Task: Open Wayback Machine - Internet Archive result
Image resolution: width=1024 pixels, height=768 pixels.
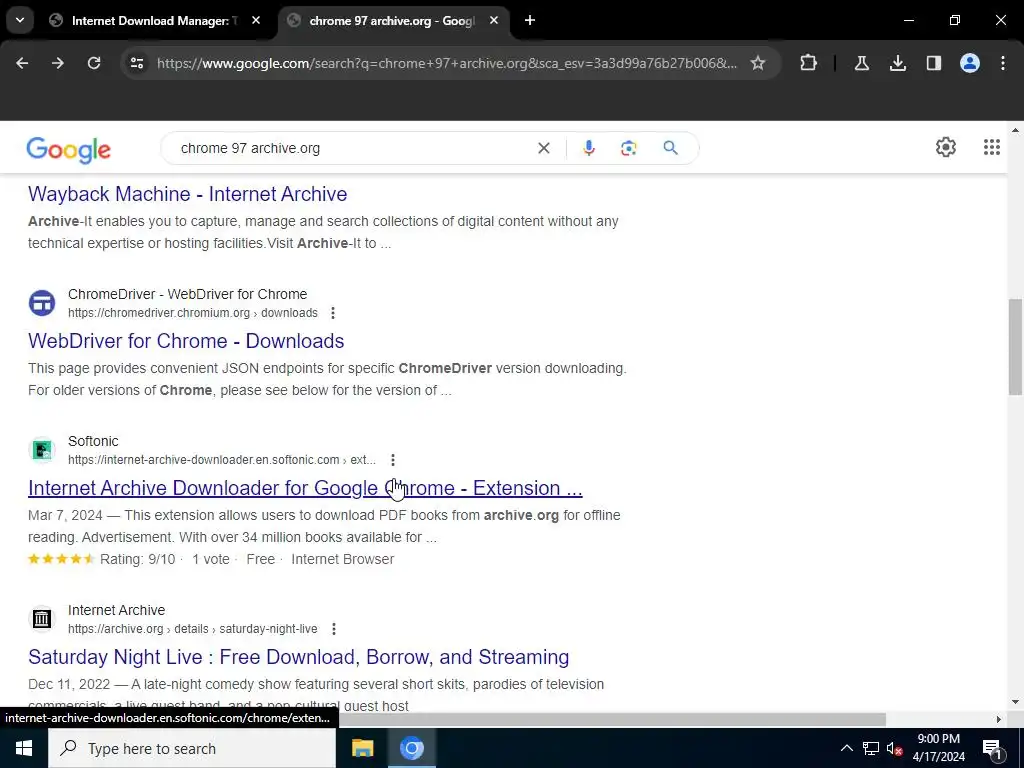Action: 187,194
